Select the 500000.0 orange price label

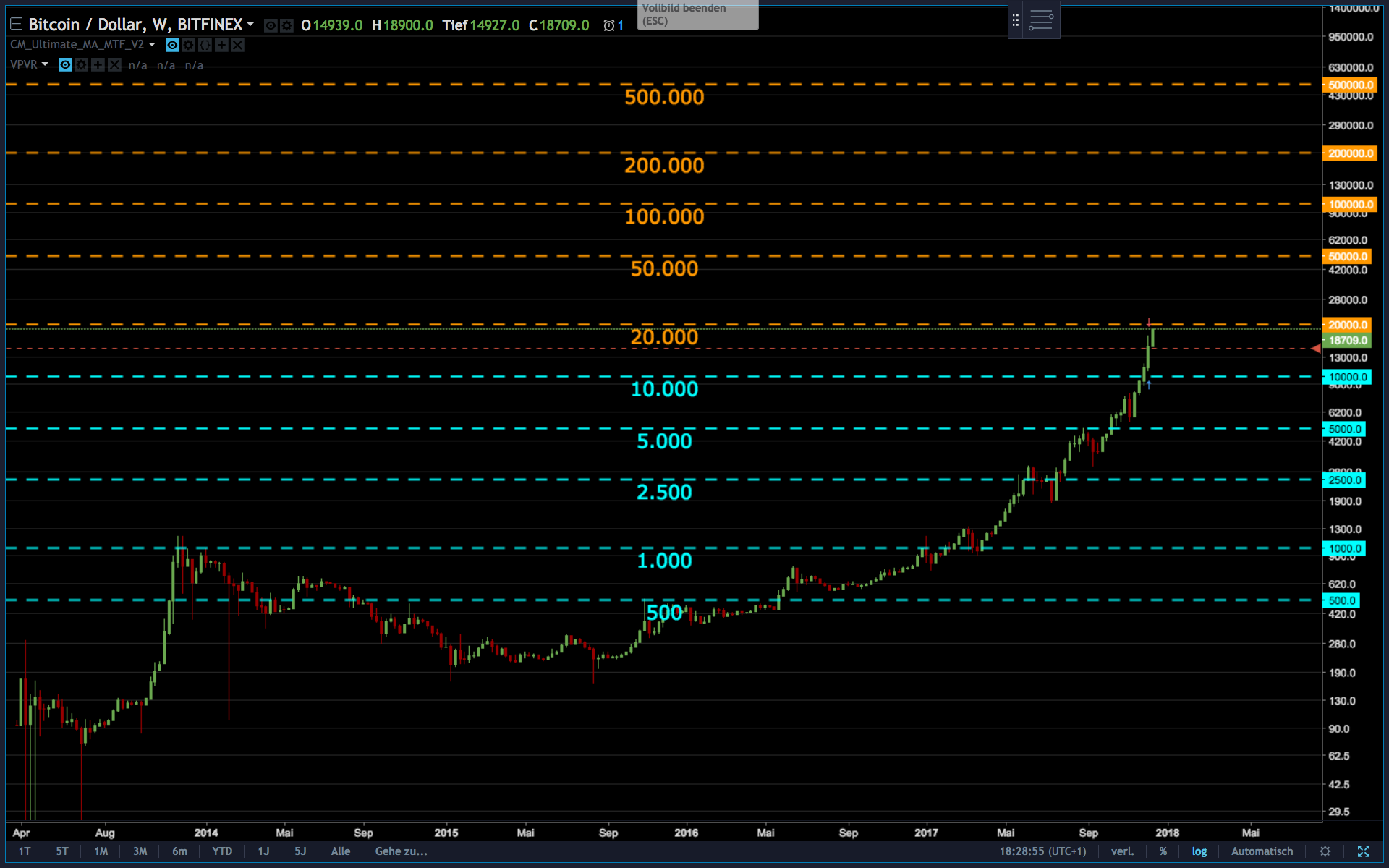tap(1350, 85)
